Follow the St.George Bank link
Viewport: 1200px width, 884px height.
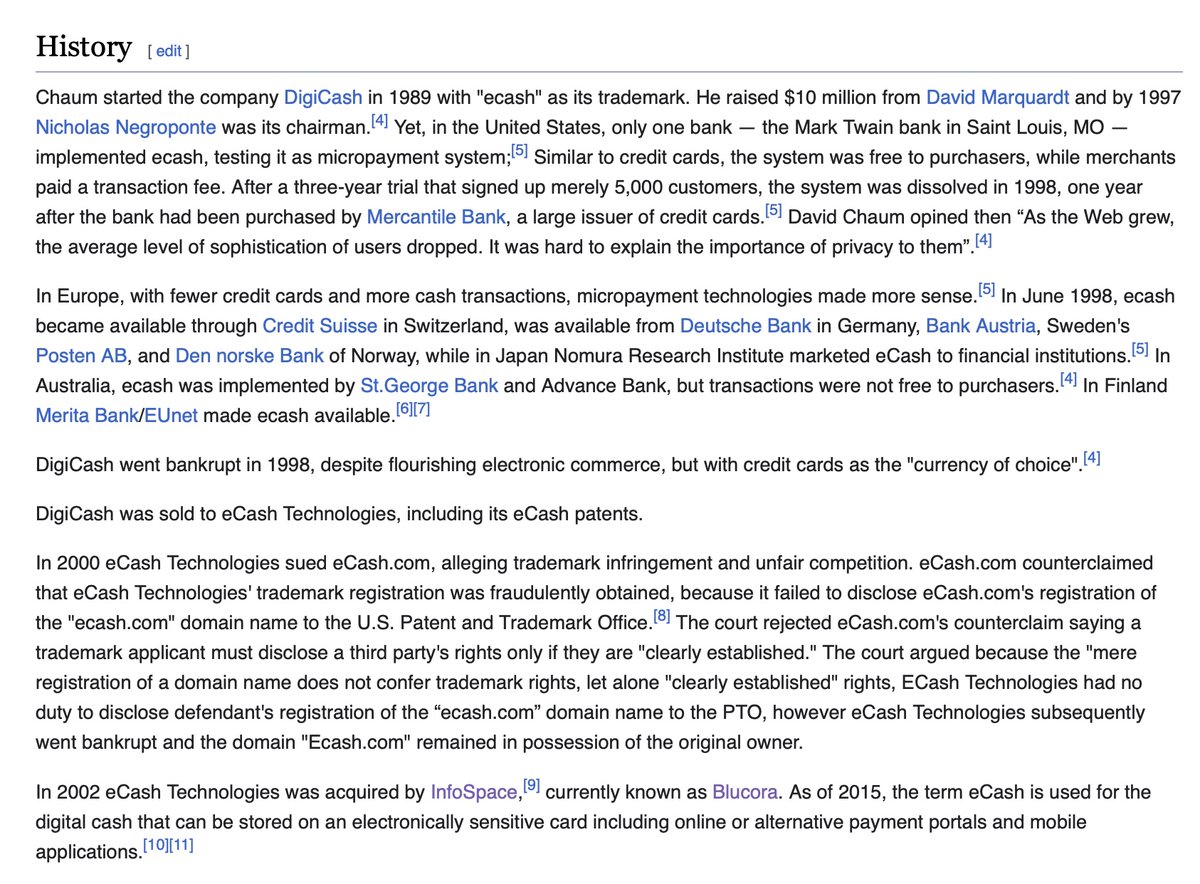tap(430, 386)
